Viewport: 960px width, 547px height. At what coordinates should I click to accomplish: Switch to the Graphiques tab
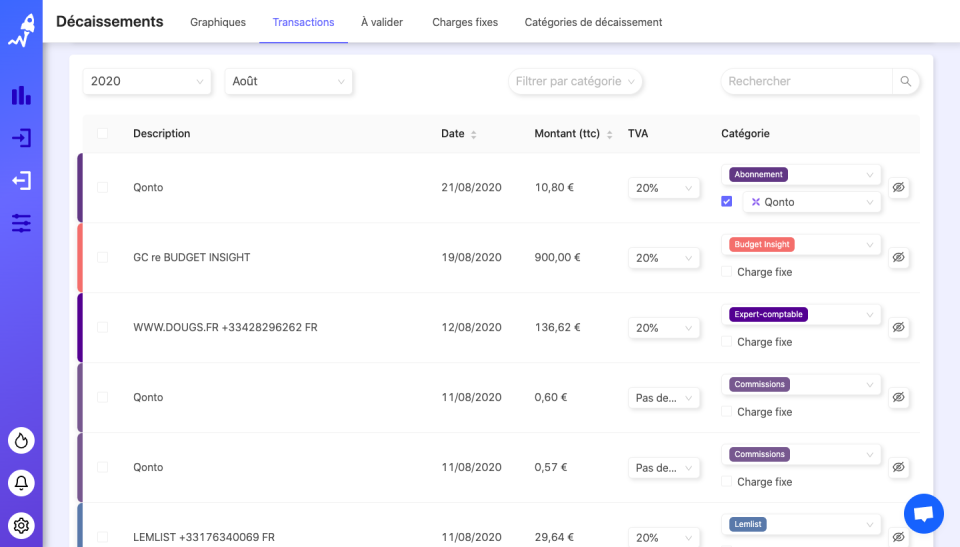pos(218,22)
